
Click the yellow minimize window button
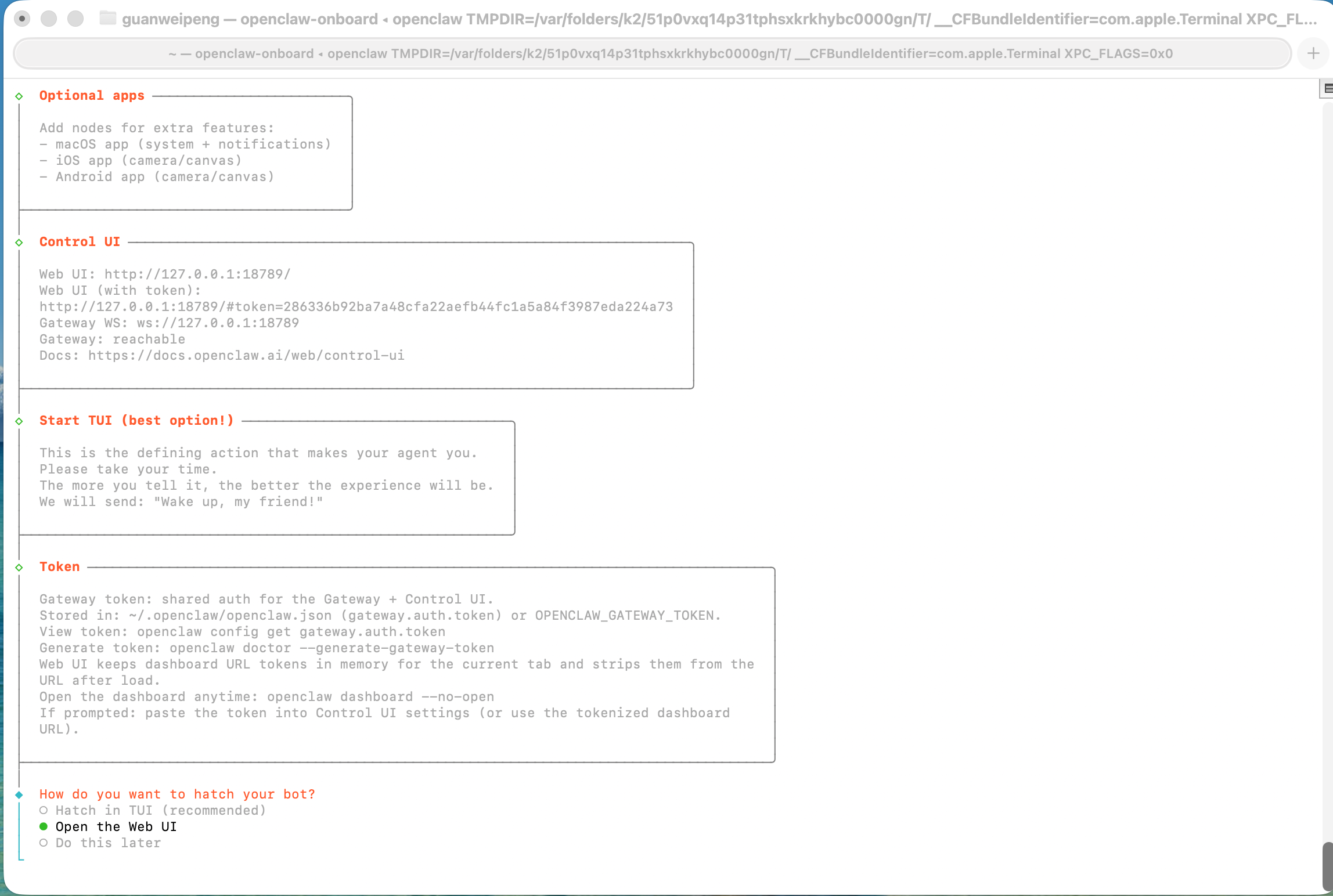pyautogui.click(x=49, y=19)
